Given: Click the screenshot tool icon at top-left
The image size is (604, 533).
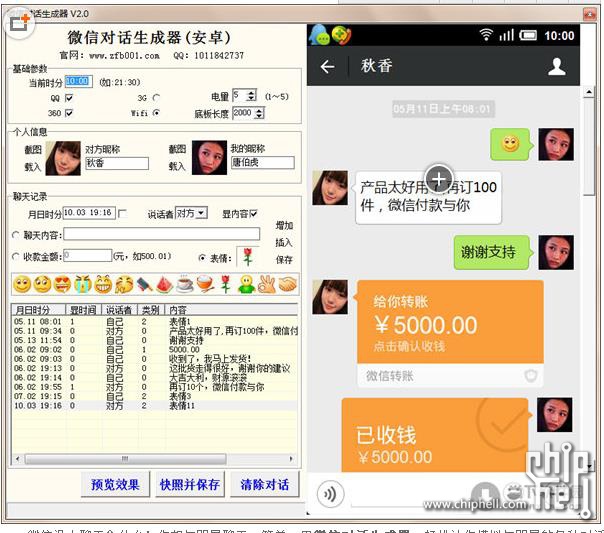Looking at the screenshot, I should [x=18, y=23].
